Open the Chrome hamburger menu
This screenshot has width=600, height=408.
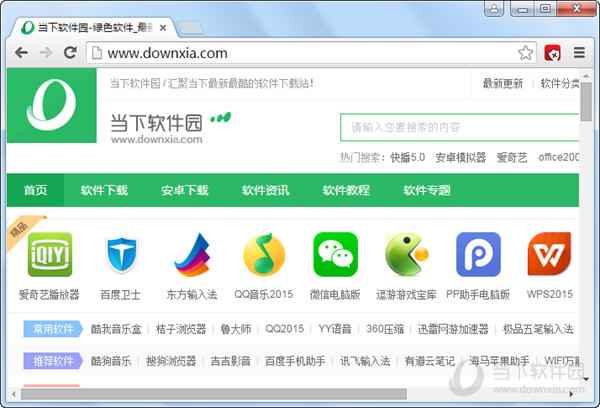click(x=579, y=53)
